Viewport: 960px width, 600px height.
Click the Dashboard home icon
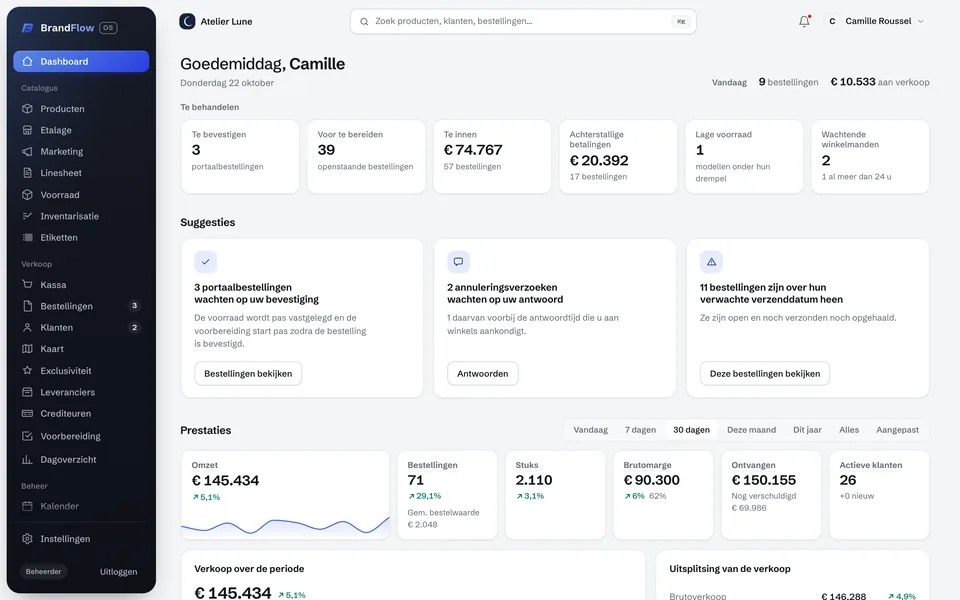(x=27, y=61)
